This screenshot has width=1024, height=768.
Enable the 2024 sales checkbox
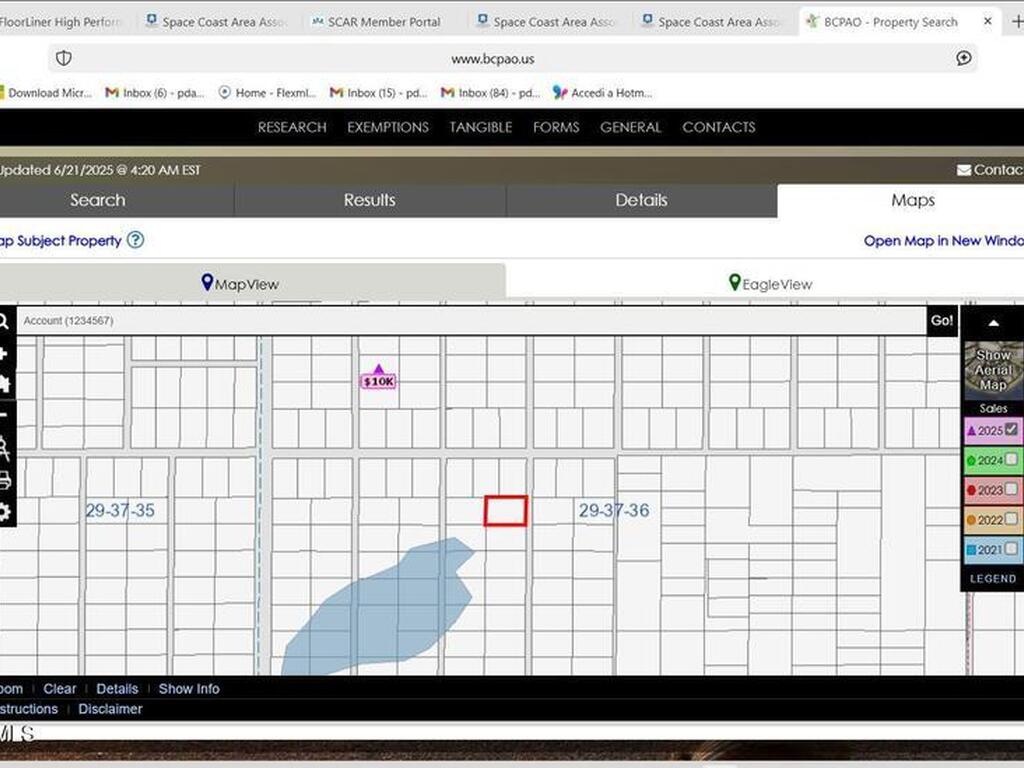point(1009,460)
